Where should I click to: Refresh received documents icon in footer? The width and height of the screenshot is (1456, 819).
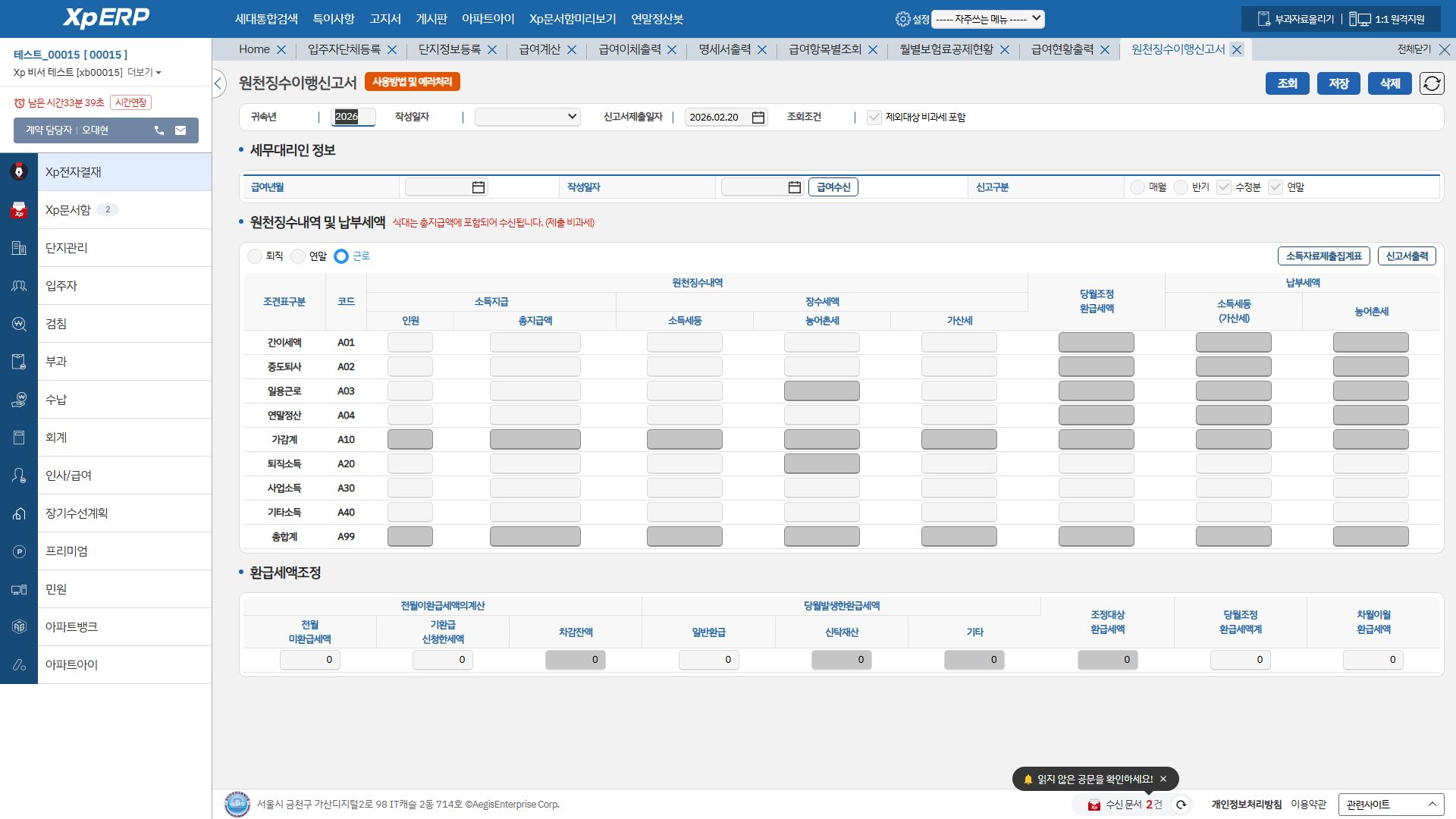pyautogui.click(x=1181, y=805)
